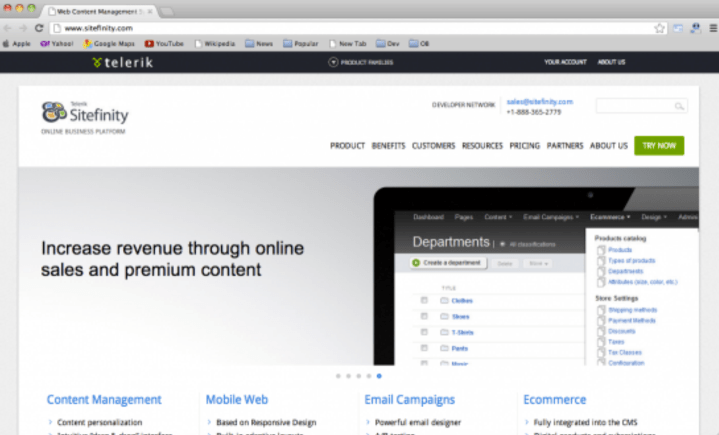Go back with the browser back arrow
The width and height of the screenshot is (719, 435).
point(7,28)
